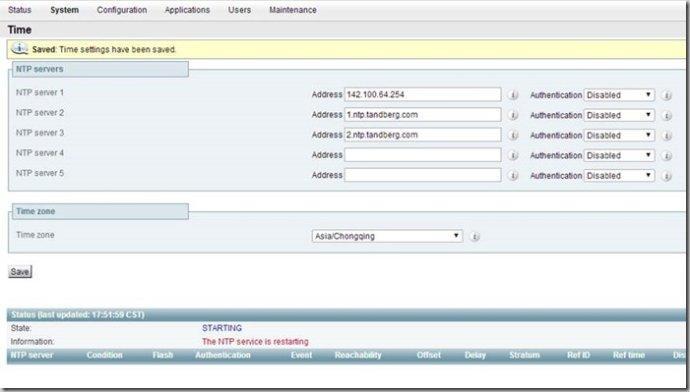690x392 pixels.
Task: Click the empty NTP server 4 address field
Action: (422, 155)
